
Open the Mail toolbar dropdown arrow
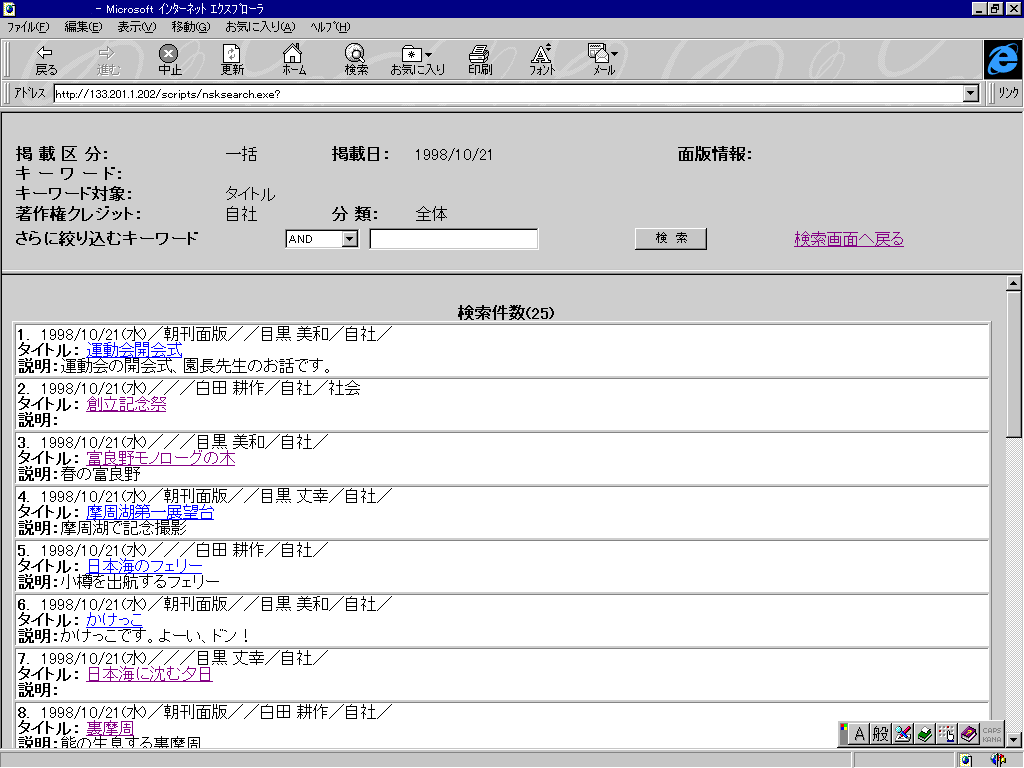(x=615, y=54)
